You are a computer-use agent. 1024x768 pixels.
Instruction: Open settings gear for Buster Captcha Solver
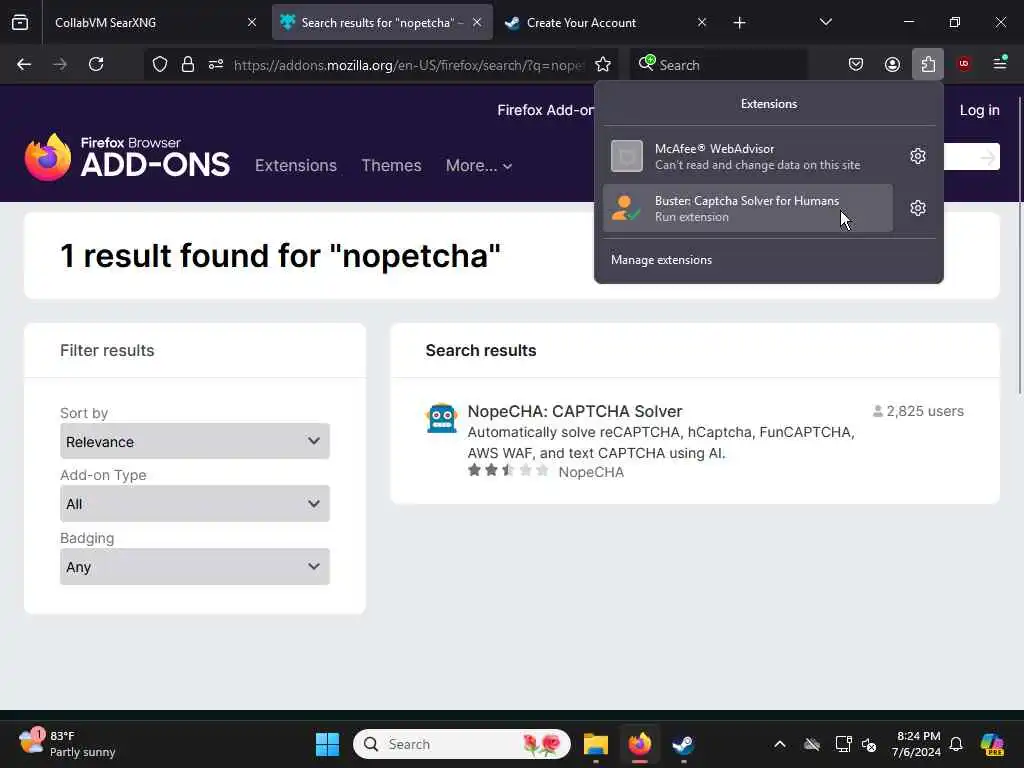point(918,208)
